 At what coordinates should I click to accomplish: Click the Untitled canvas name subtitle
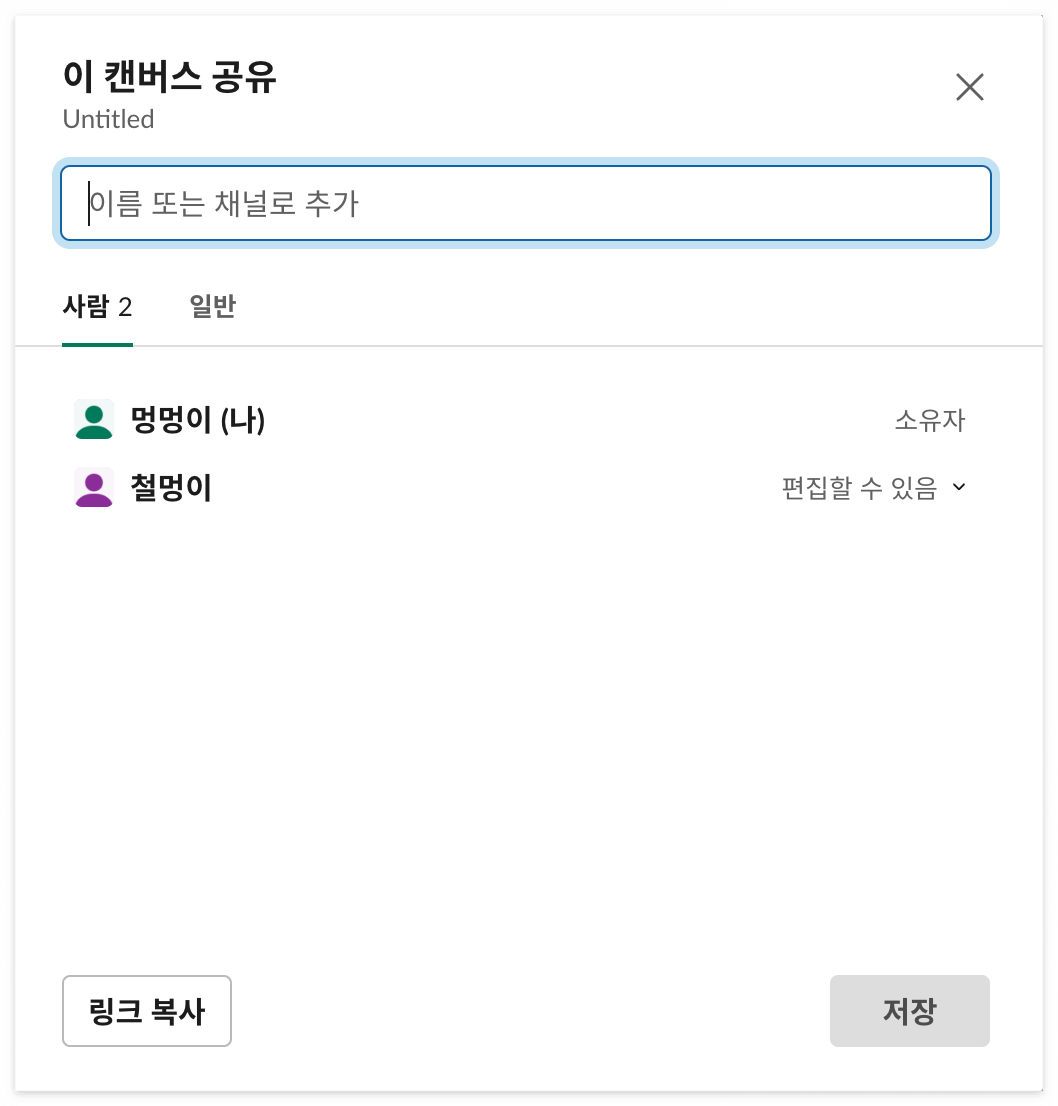(x=109, y=119)
